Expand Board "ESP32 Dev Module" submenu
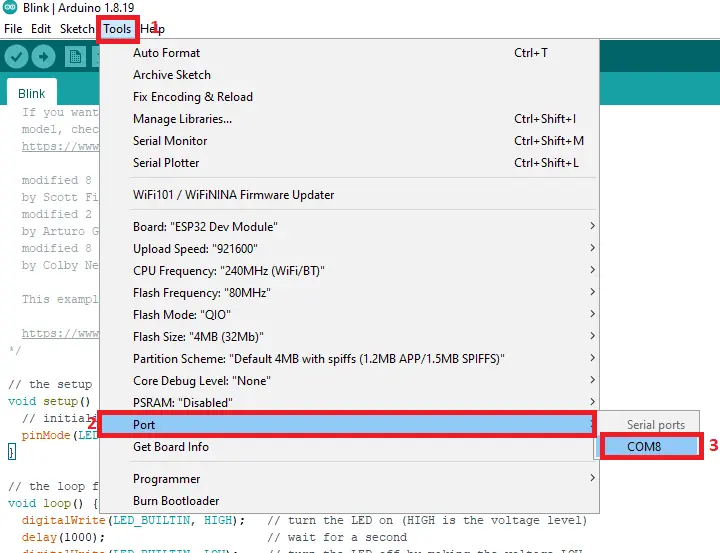720x553 pixels. (349, 226)
